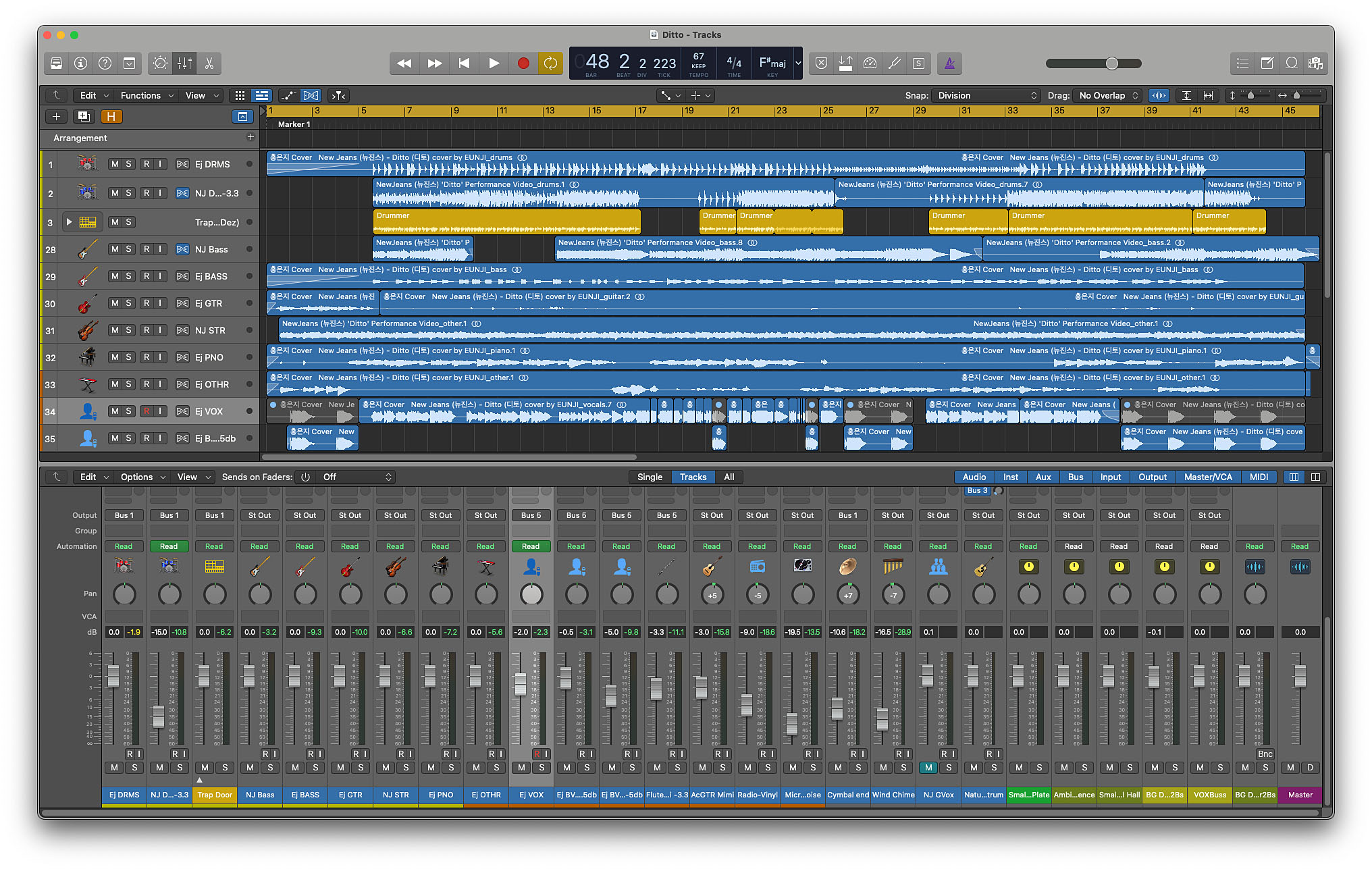Expand the Trap Door drummer track stack
Viewport: 1372px width, 869px height.
[x=69, y=221]
